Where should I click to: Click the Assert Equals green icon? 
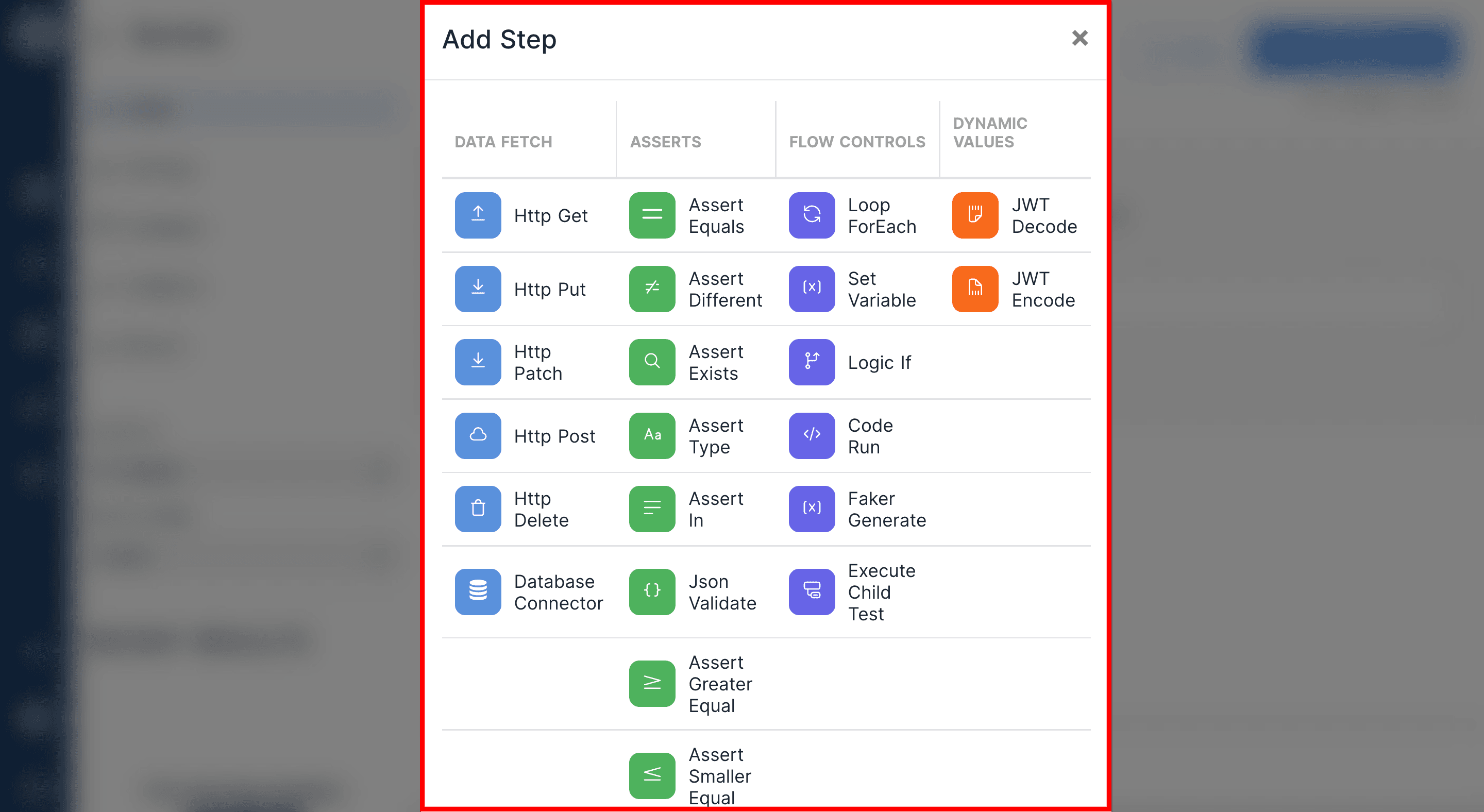click(x=651, y=215)
